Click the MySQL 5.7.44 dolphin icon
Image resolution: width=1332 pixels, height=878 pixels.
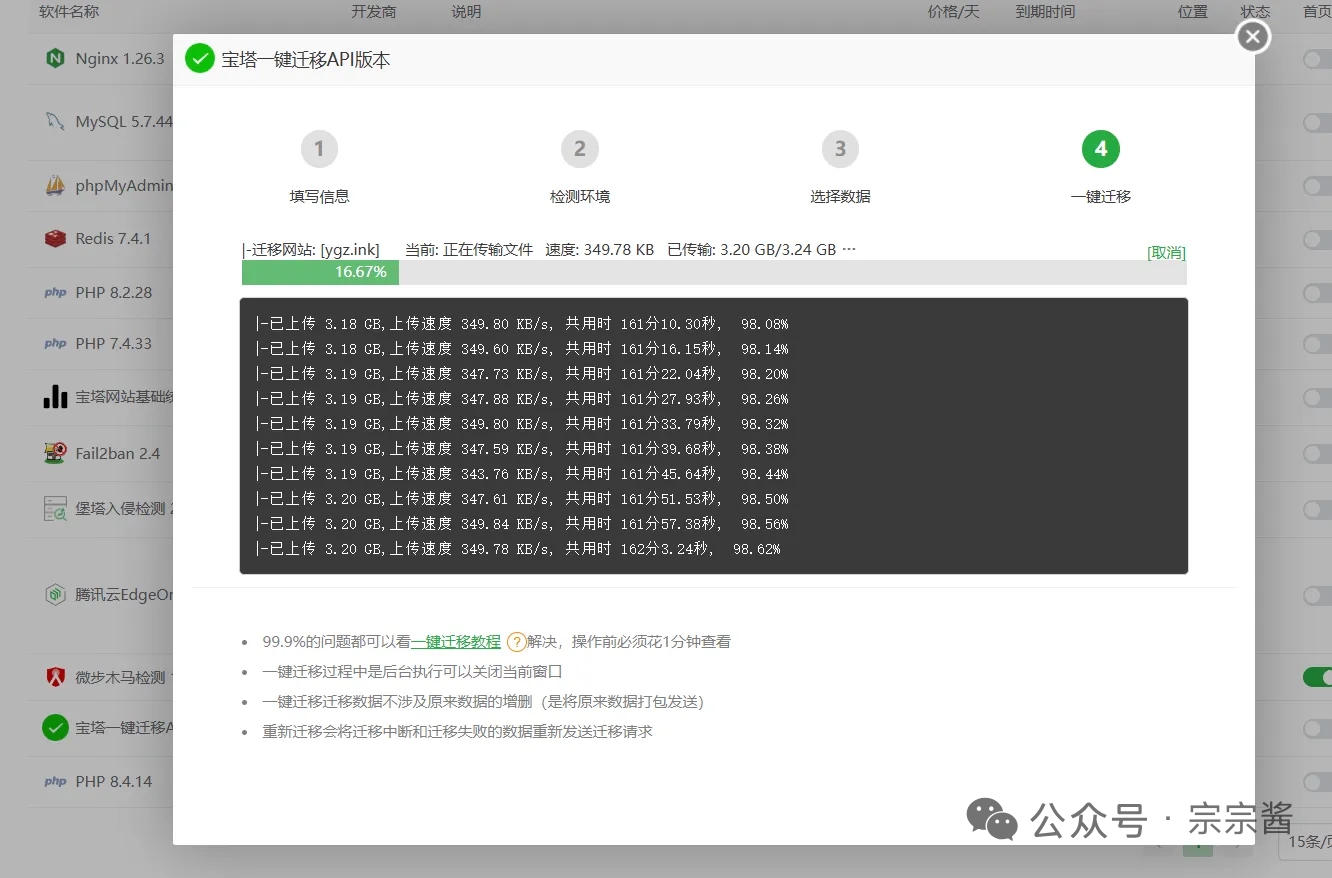(x=55, y=122)
